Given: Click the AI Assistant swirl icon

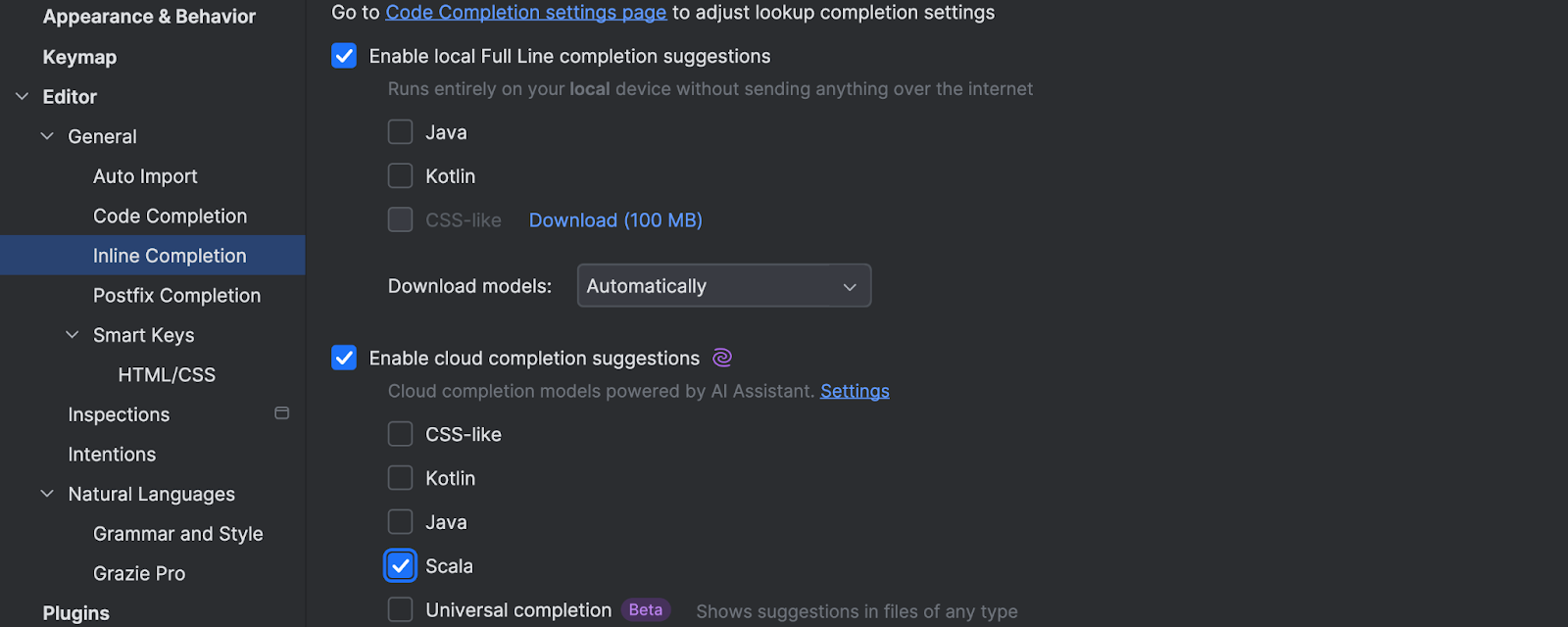Looking at the screenshot, I should click(x=722, y=358).
